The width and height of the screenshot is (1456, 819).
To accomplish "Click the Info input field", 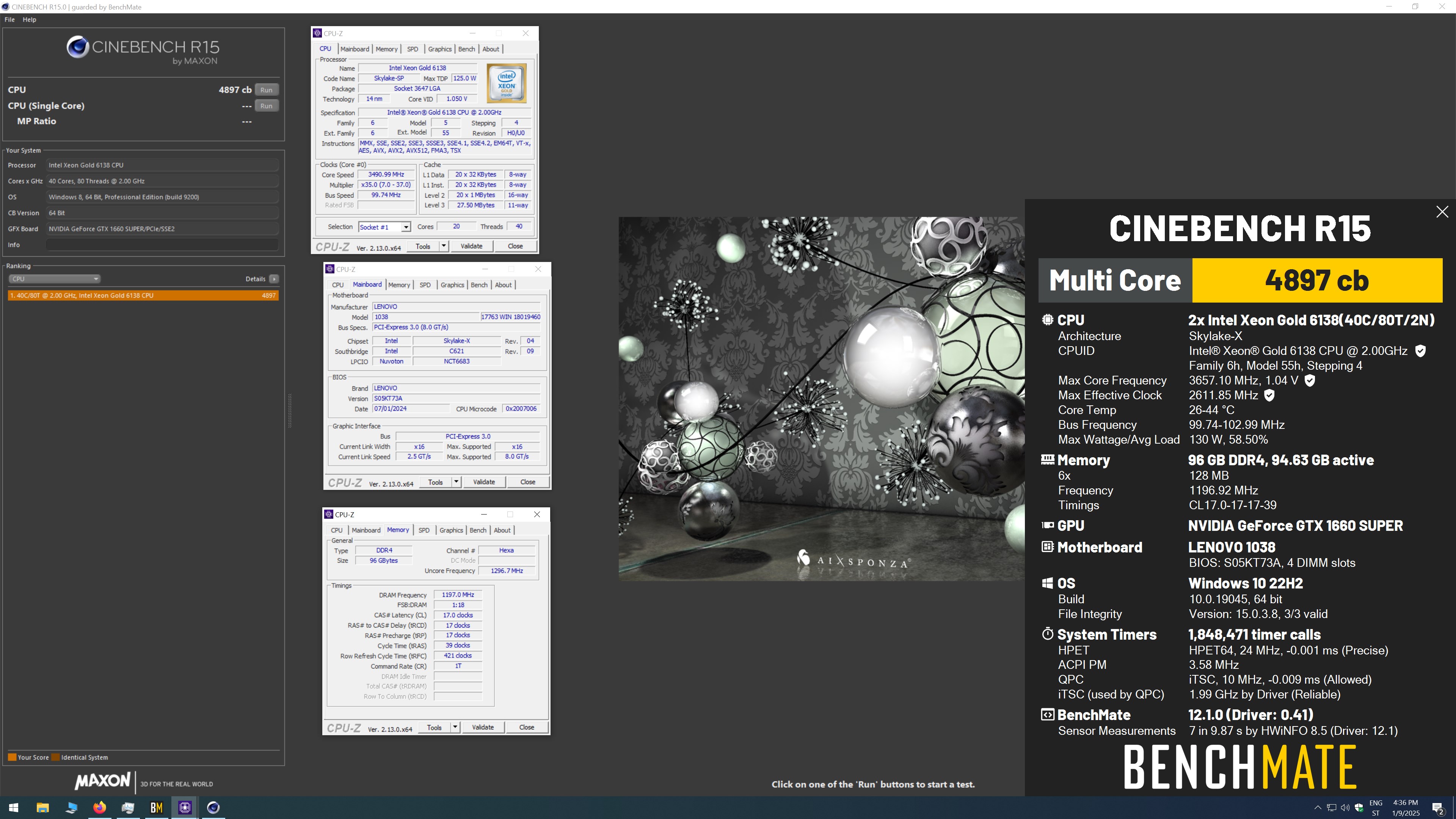I will 162,245.
